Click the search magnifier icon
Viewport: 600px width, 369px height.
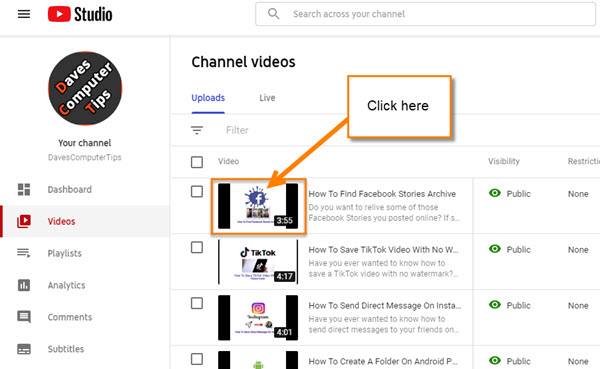tap(273, 14)
